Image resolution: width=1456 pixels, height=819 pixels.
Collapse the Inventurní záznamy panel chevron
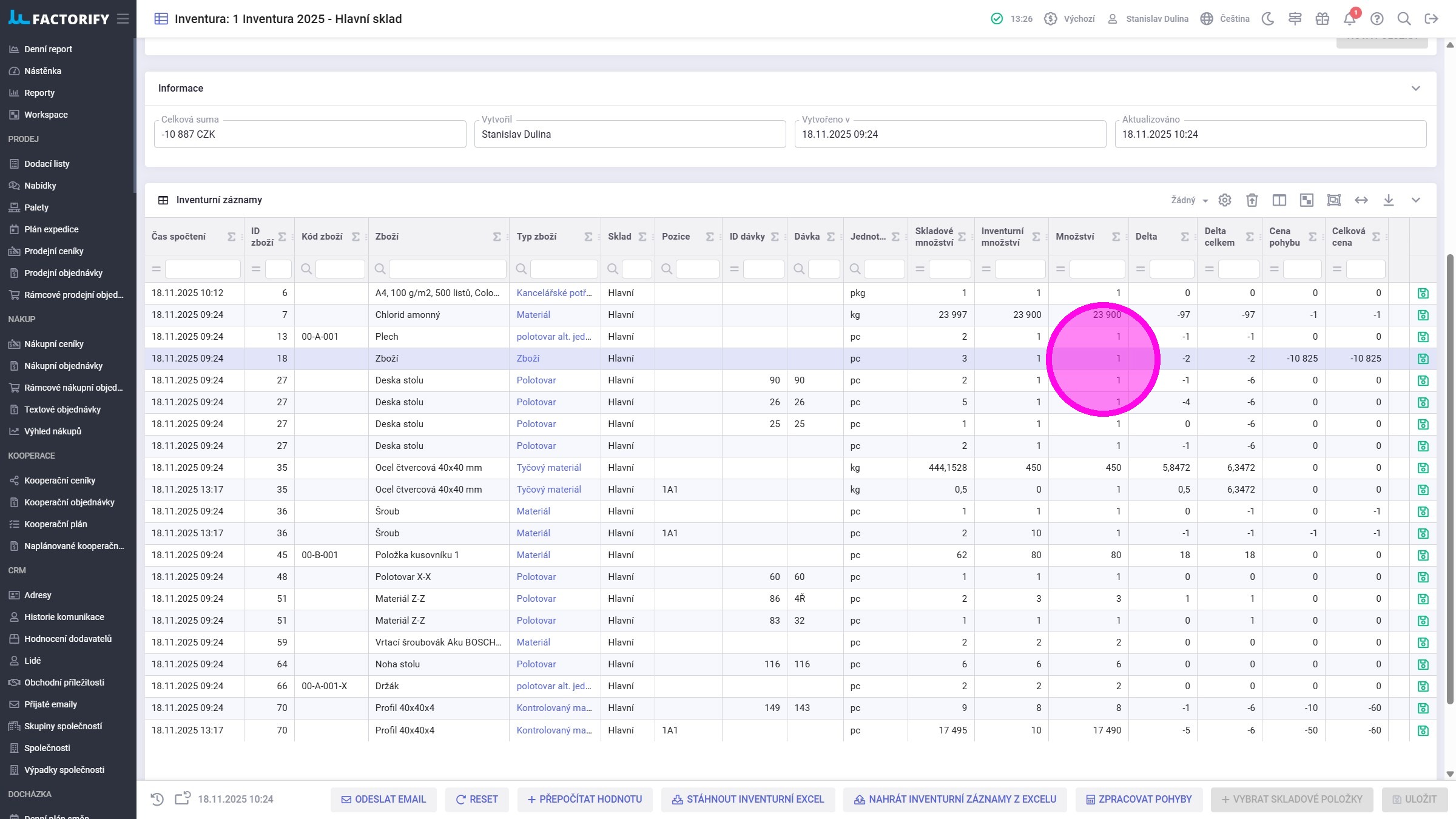(x=1416, y=200)
